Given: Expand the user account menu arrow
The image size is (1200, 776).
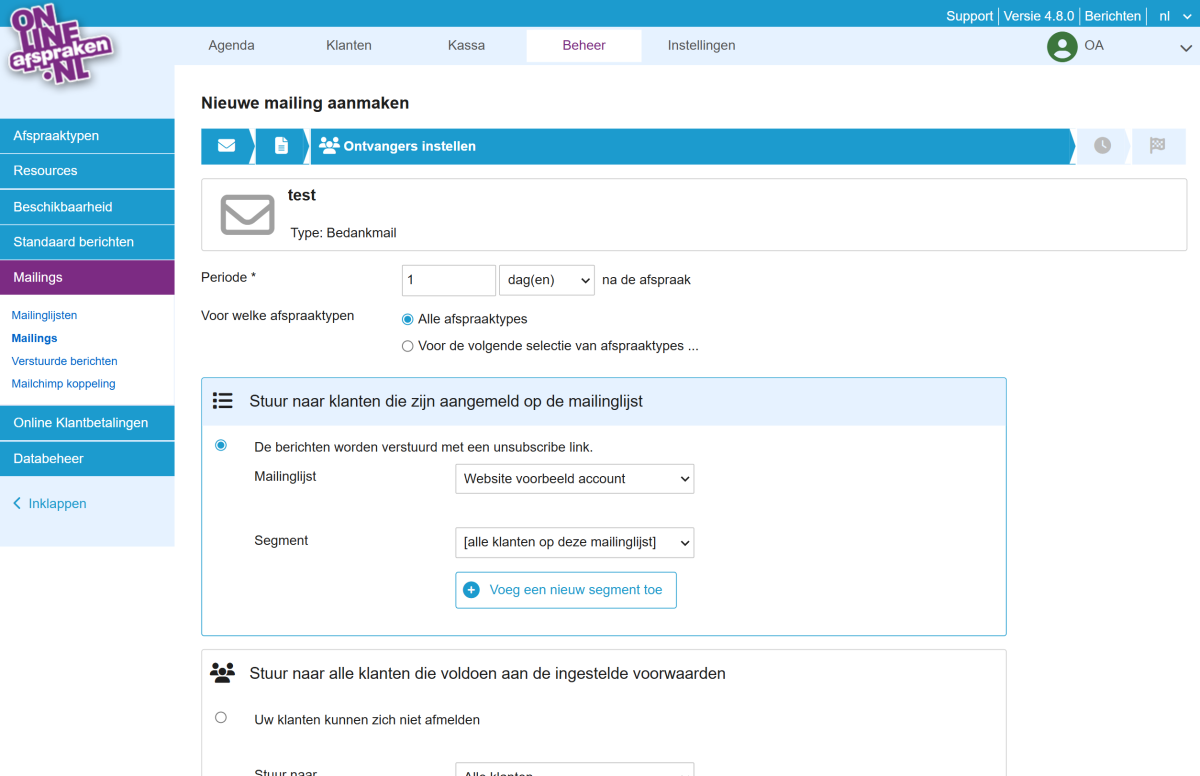Looking at the screenshot, I should 1186,47.
